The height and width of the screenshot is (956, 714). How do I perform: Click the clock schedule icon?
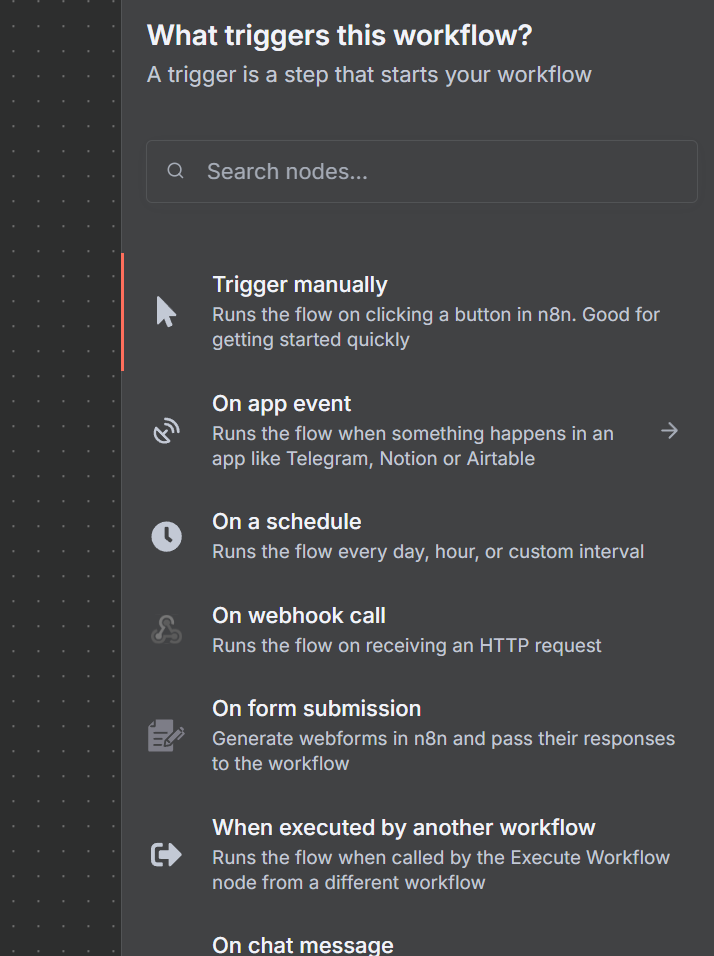(x=166, y=536)
